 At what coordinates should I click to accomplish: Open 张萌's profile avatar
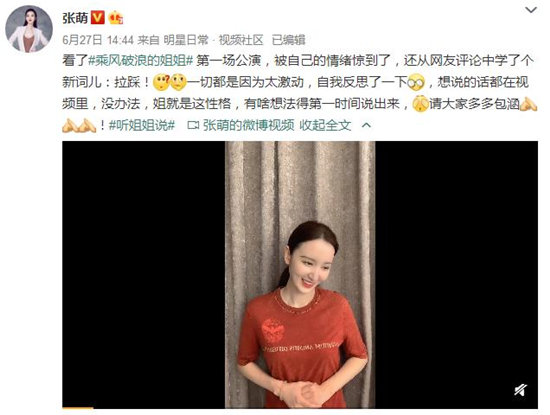coord(29,29)
